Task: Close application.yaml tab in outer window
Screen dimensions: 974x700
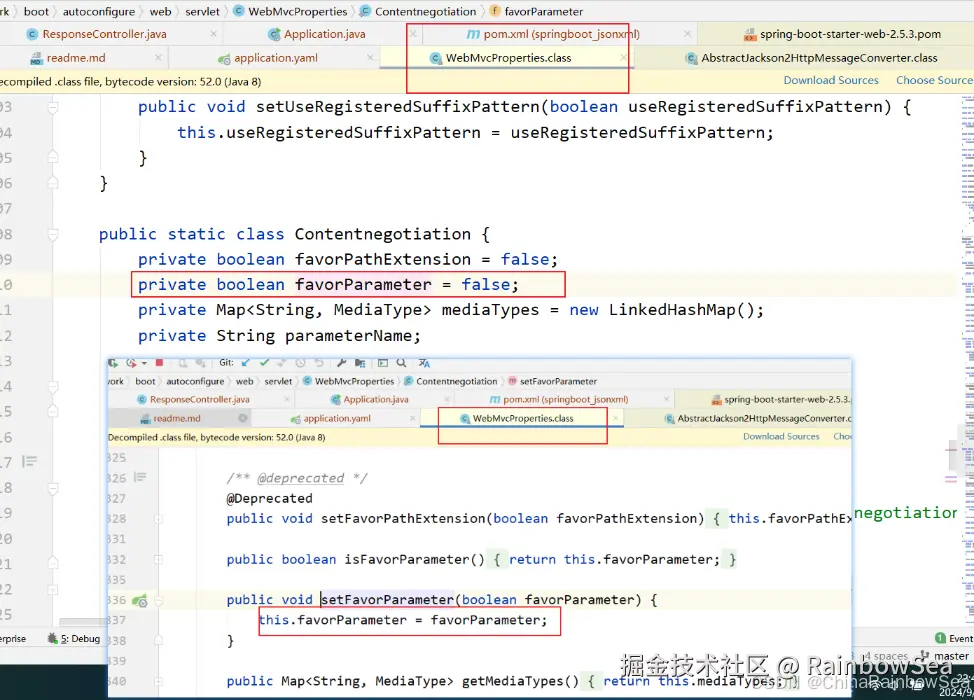Action: (x=370, y=58)
